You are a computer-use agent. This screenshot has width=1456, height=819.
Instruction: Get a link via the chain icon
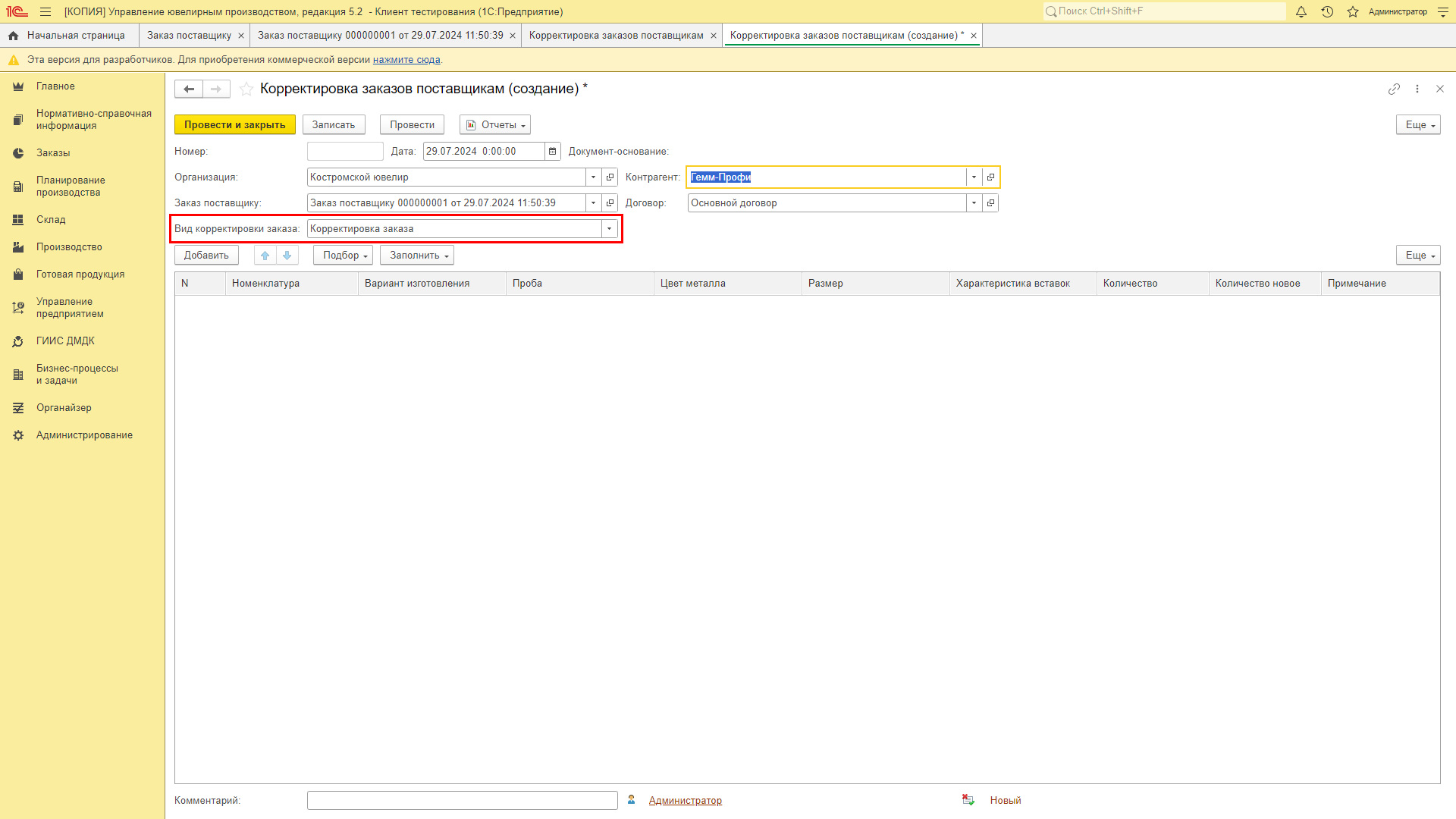1394,89
